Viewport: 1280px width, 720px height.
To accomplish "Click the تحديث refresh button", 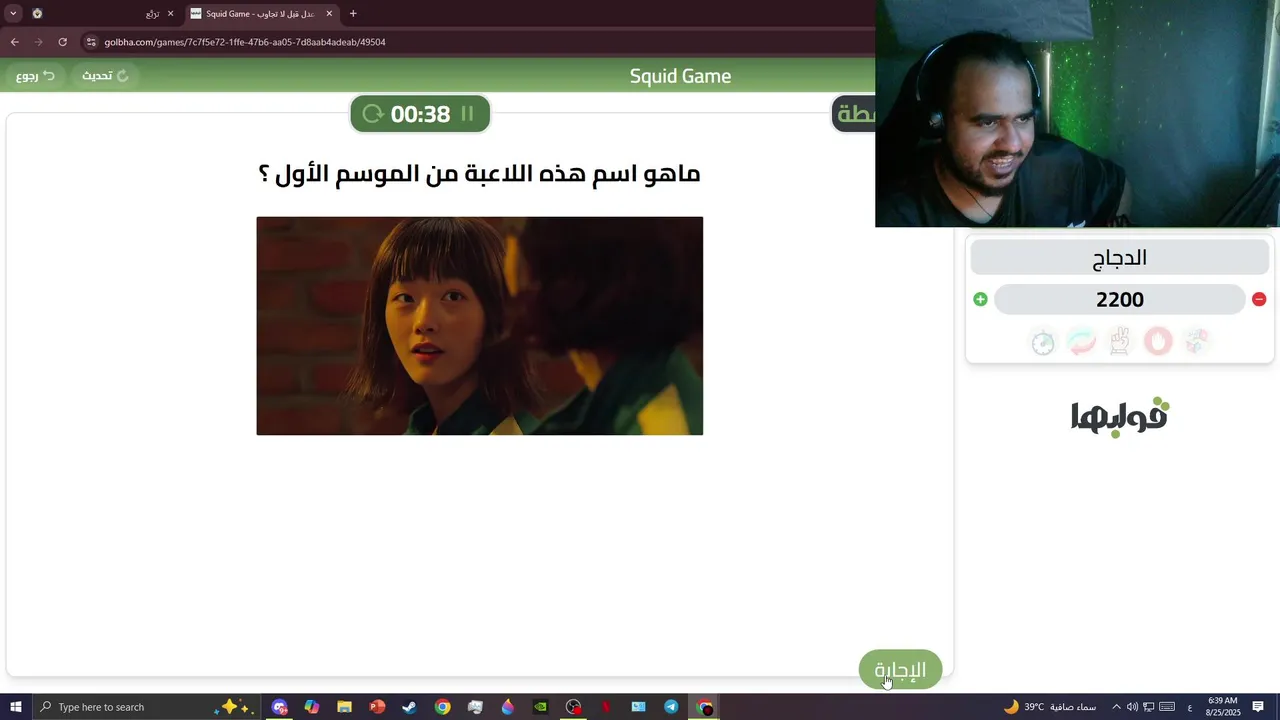I will click(x=105, y=76).
